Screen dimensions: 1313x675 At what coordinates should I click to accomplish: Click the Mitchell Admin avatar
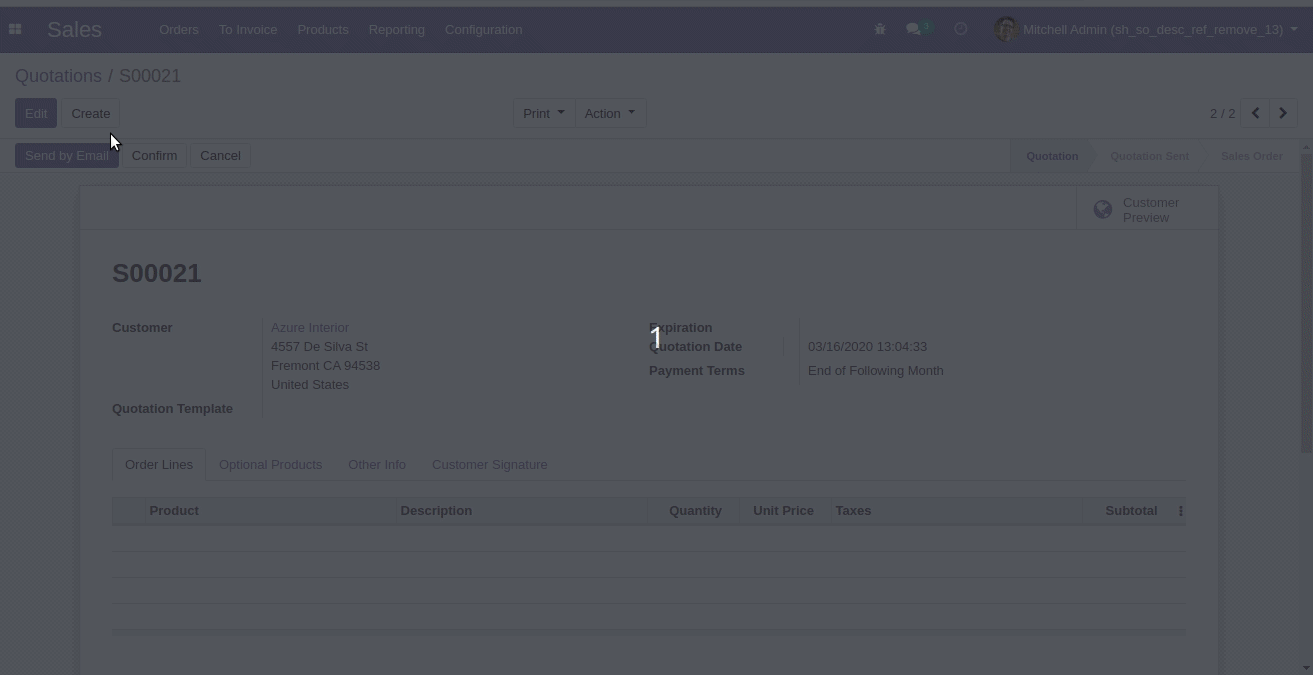coord(1006,29)
